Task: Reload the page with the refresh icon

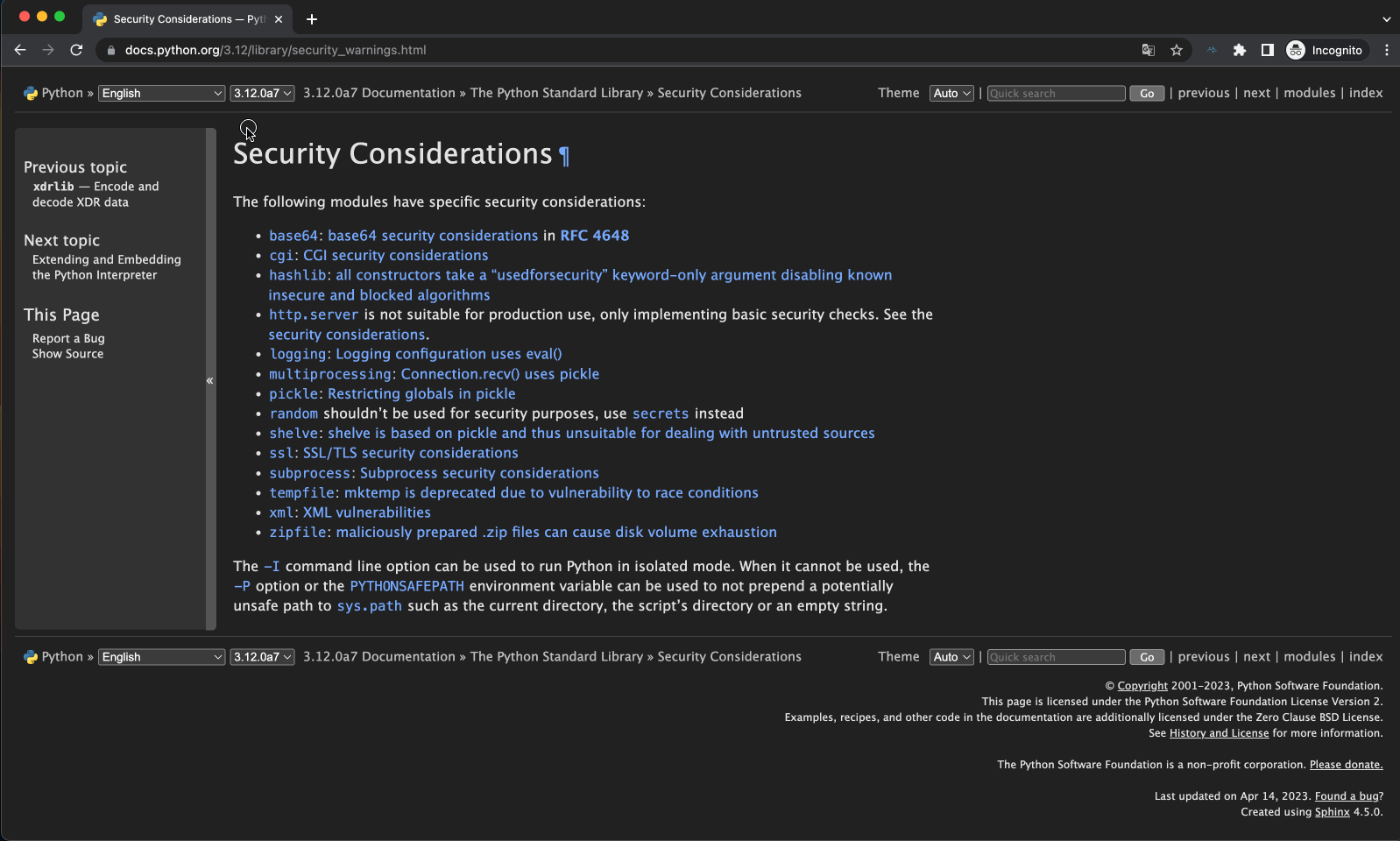Action: tap(76, 50)
